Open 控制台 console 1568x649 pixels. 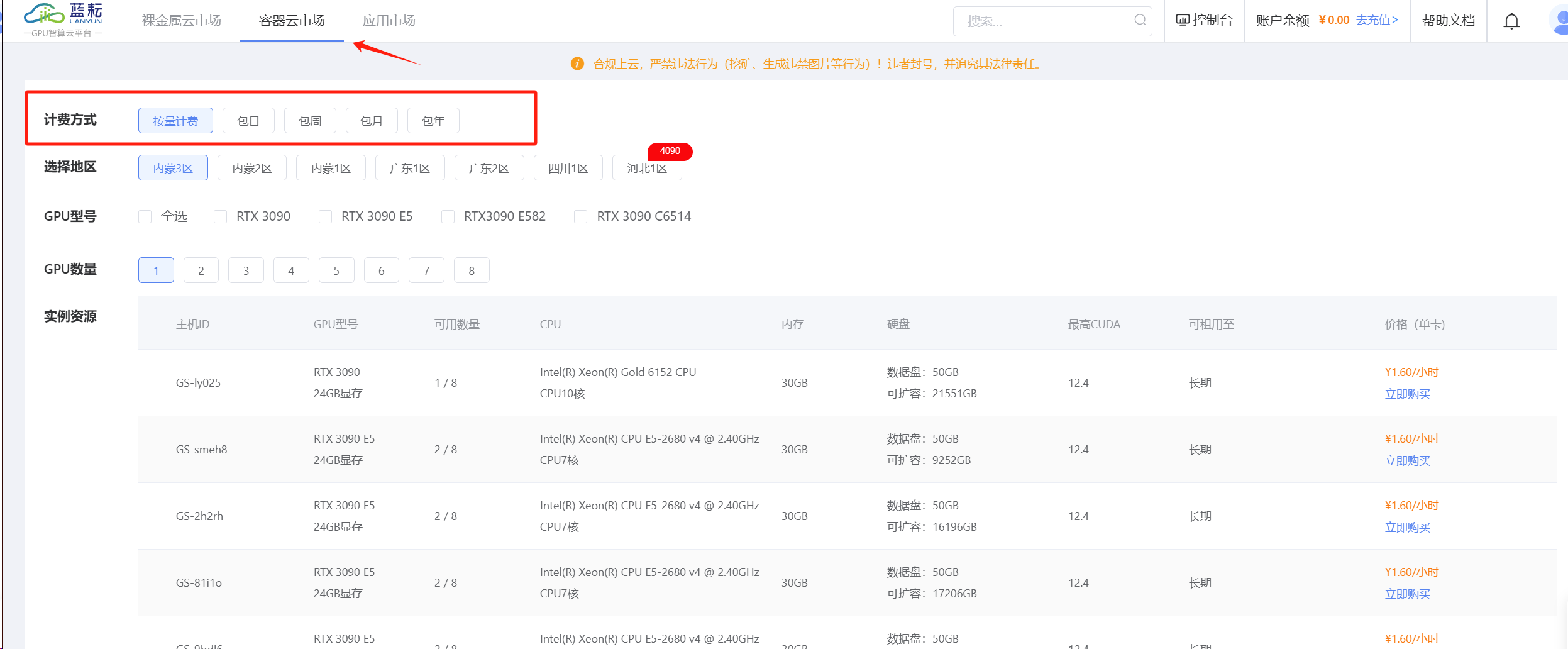1204,20
